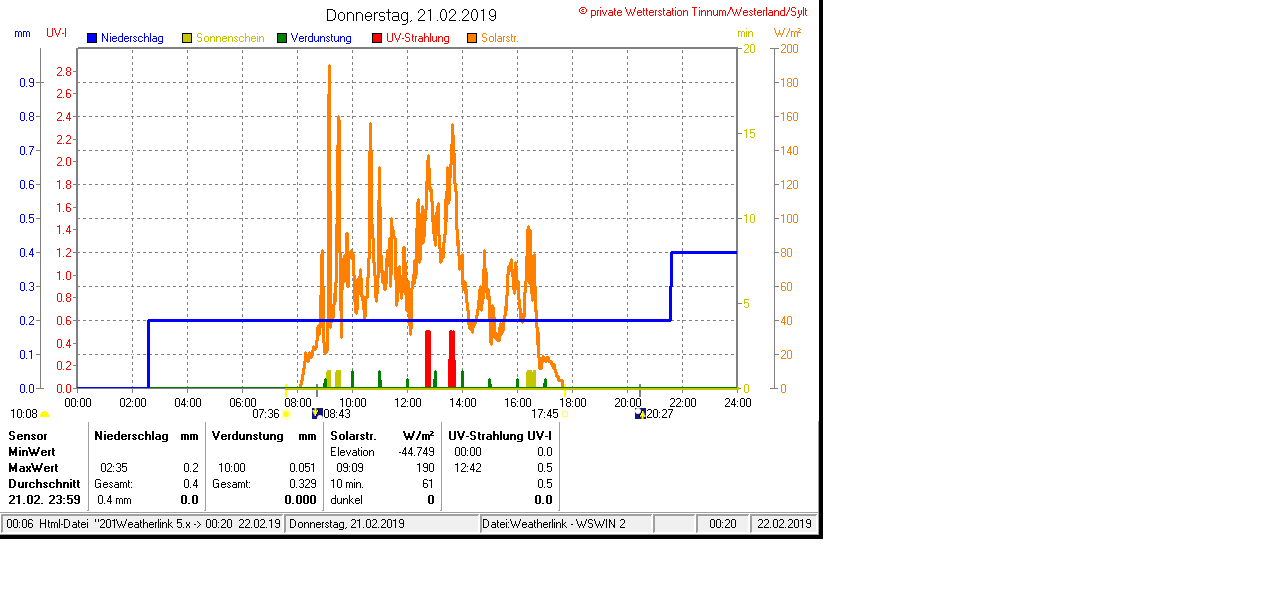Click the sunrise icon next to 07:36
The height and width of the screenshot is (600, 1280).
(x=287, y=414)
